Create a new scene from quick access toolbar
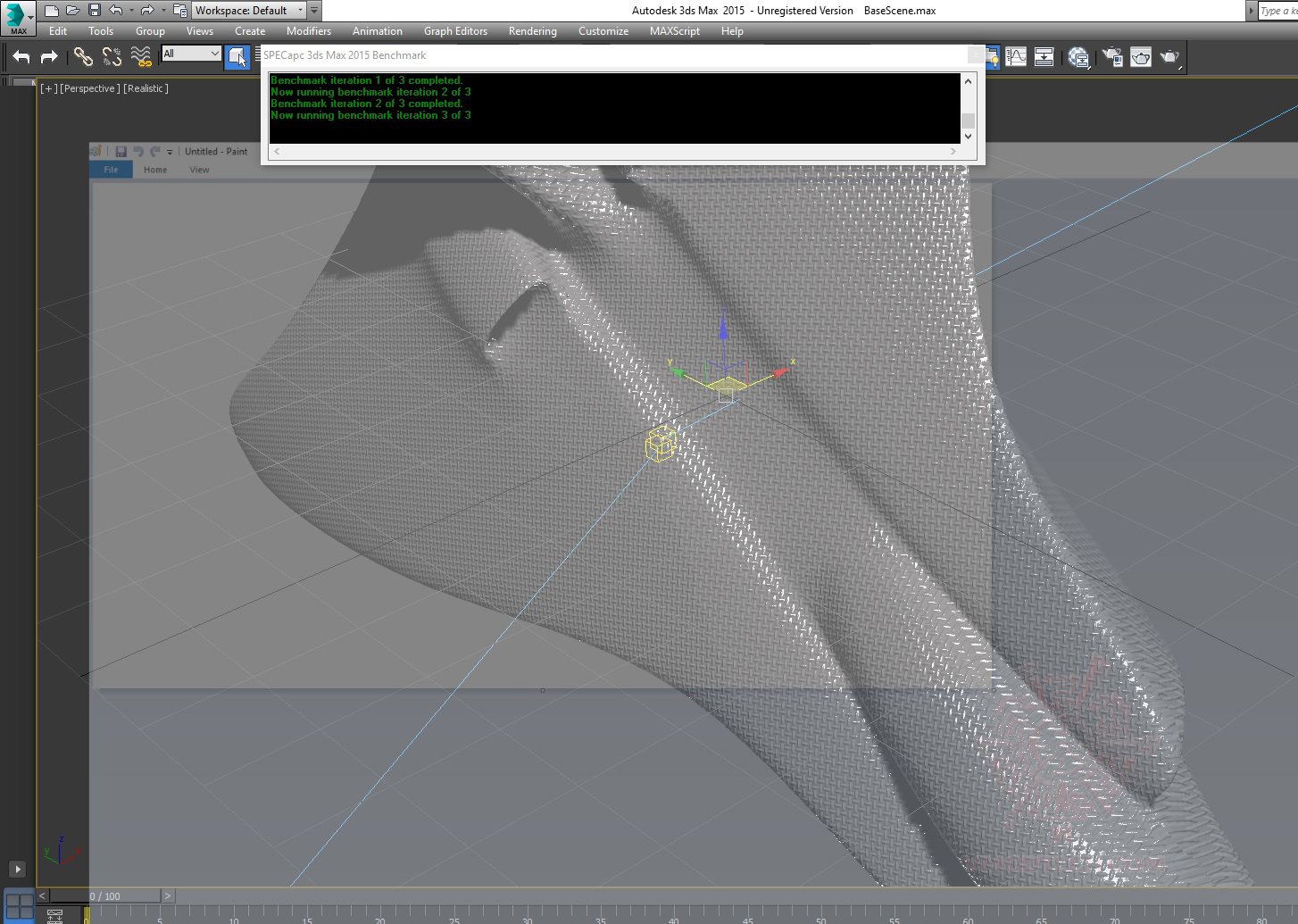 pyautogui.click(x=52, y=11)
